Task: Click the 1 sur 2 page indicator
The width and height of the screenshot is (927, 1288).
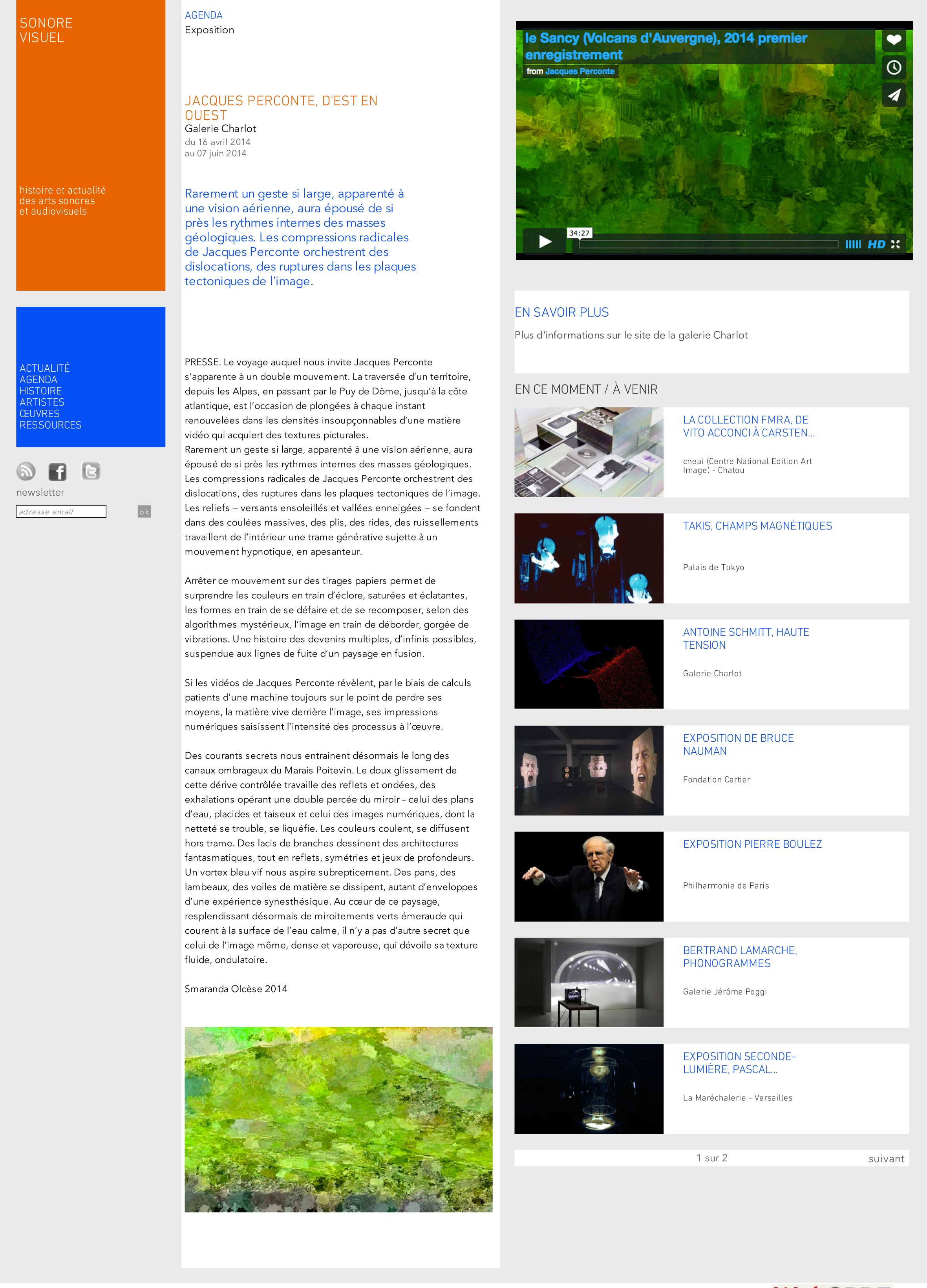Action: pos(712,1158)
